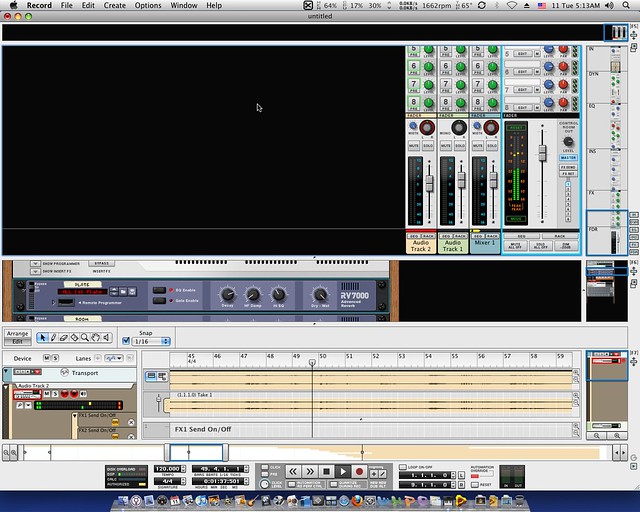Select the Magnify tool
This screenshot has width=640, height=512.
coord(84,337)
